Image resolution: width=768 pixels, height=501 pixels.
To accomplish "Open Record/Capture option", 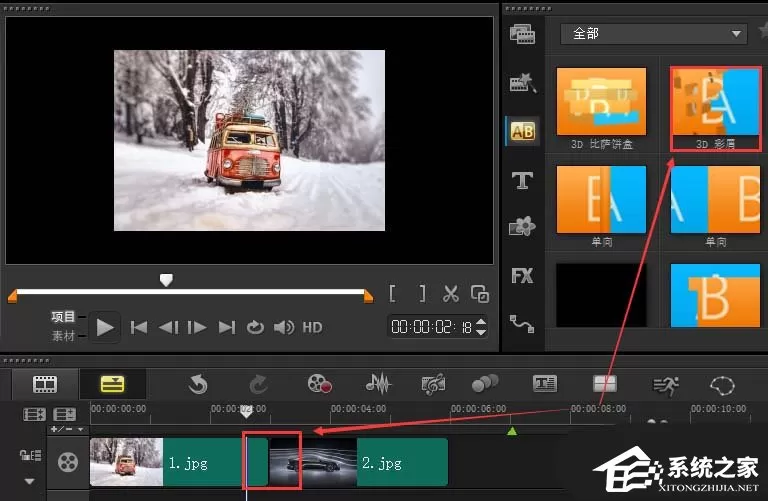I will point(319,384).
